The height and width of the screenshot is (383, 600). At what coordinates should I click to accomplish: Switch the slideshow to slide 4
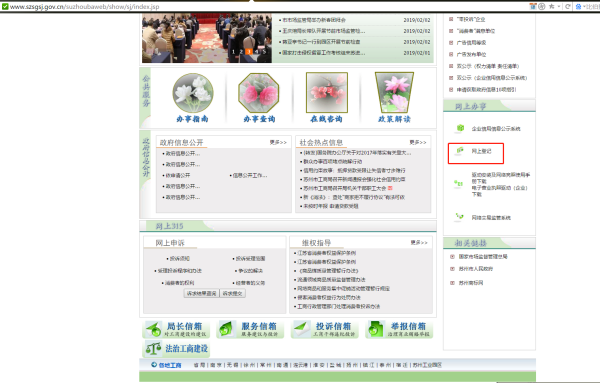click(x=256, y=52)
